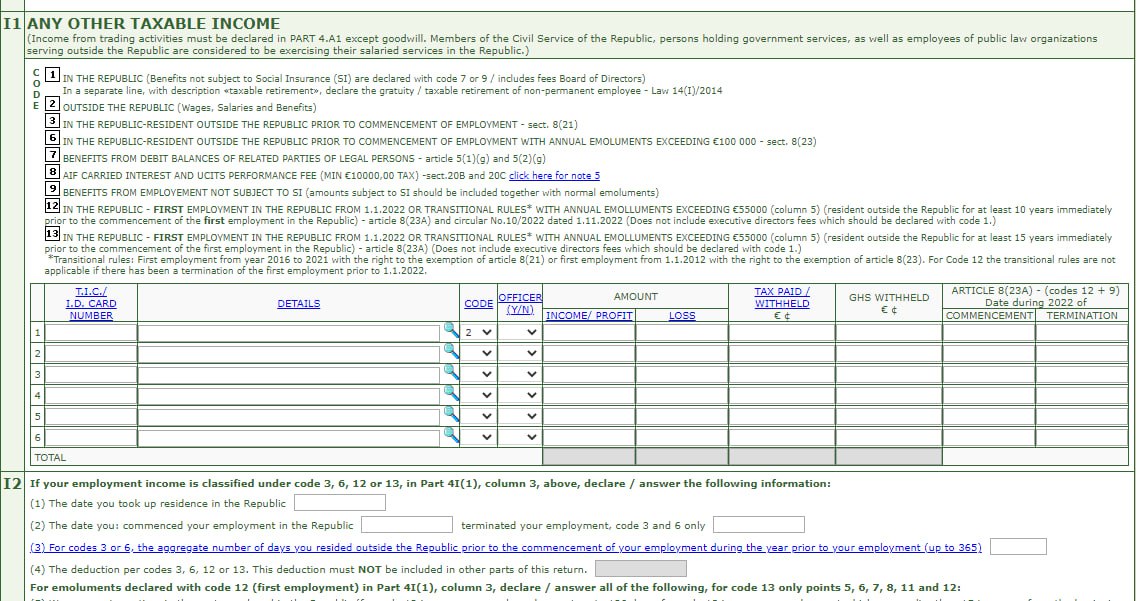1147x601 pixels.
Task: Open the Officer (Y/N) dropdown in row 1
Action: [x=520, y=333]
